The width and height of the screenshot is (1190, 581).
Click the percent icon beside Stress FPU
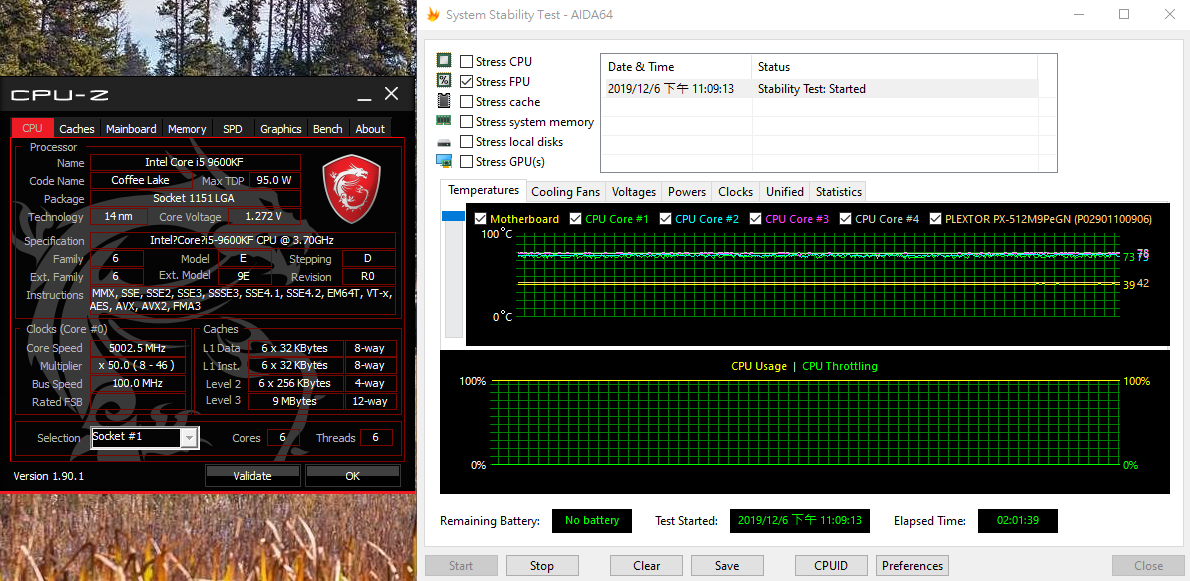[x=444, y=80]
